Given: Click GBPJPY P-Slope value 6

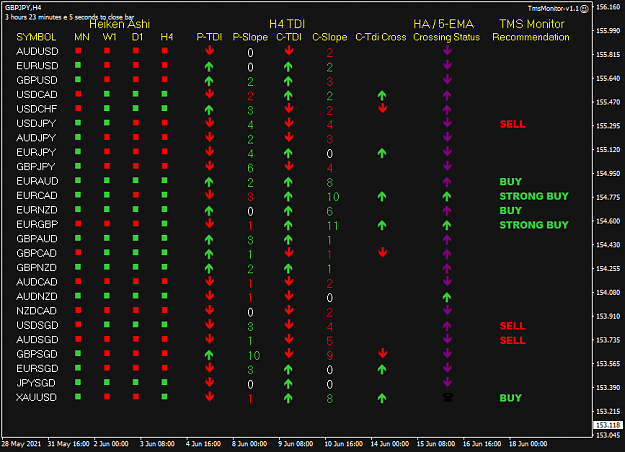Looking at the screenshot, I should click(250, 168).
